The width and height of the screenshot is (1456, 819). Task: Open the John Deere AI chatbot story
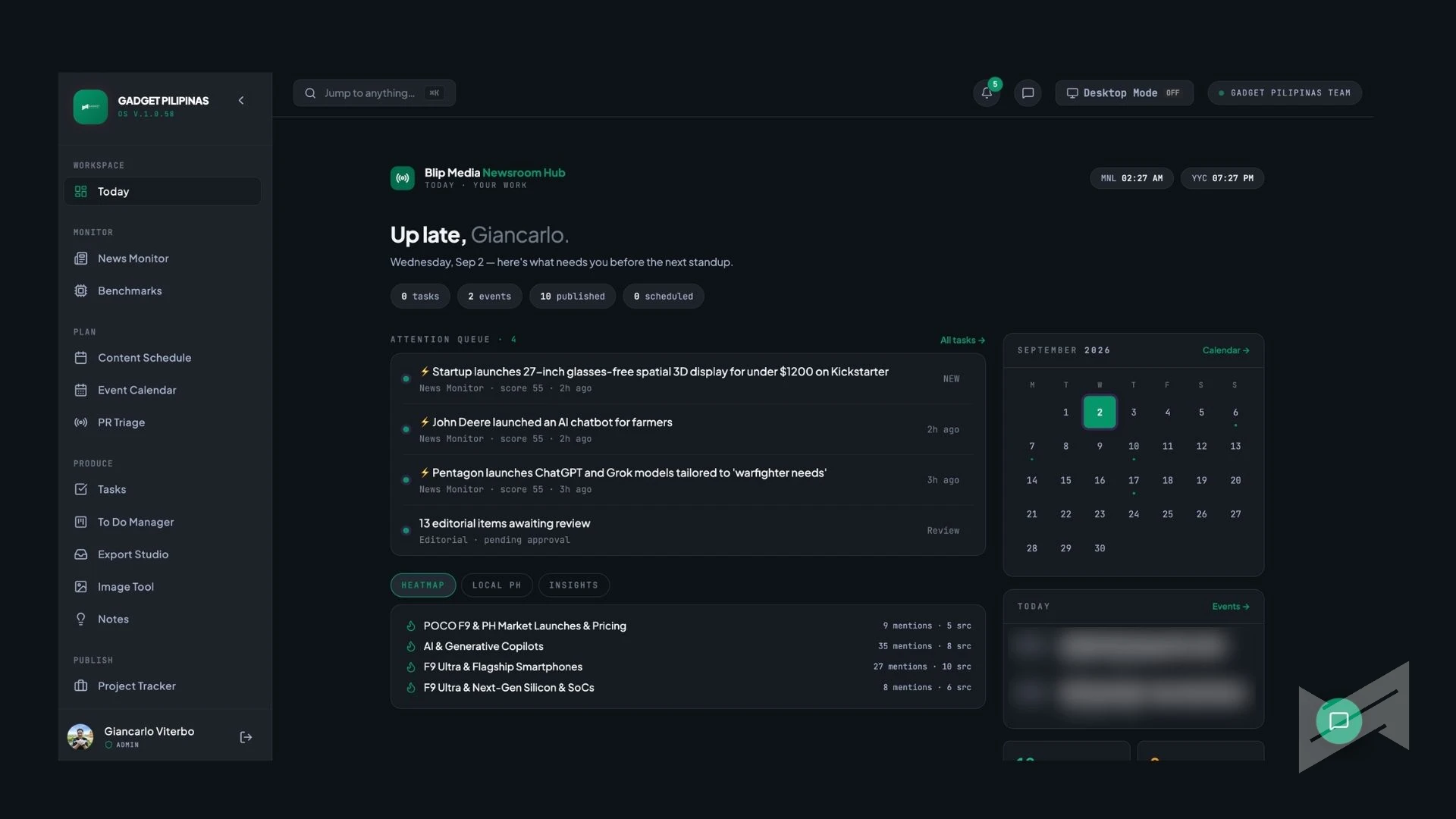(x=688, y=430)
